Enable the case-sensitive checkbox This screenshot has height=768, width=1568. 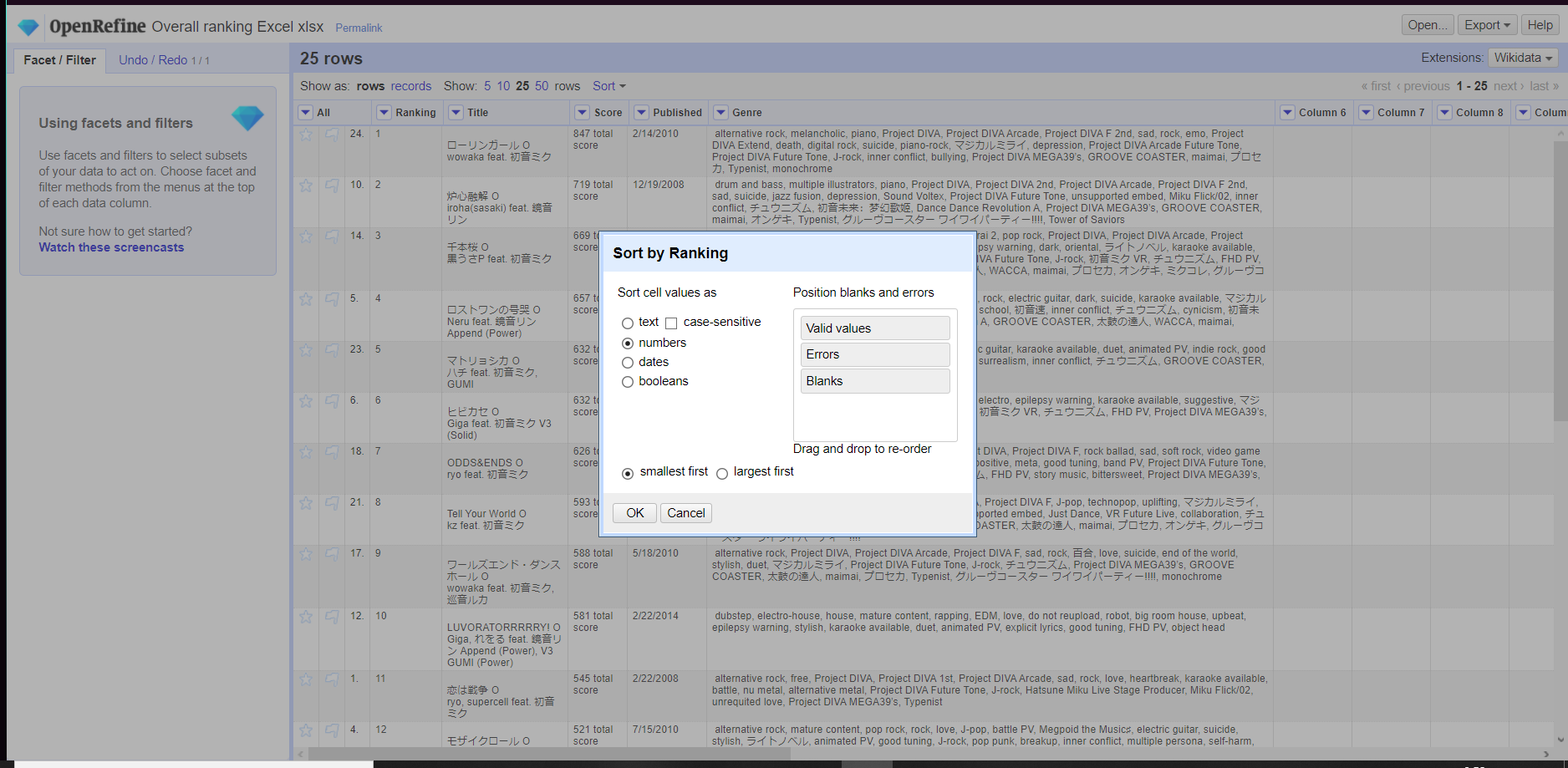click(x=671, y=323)
